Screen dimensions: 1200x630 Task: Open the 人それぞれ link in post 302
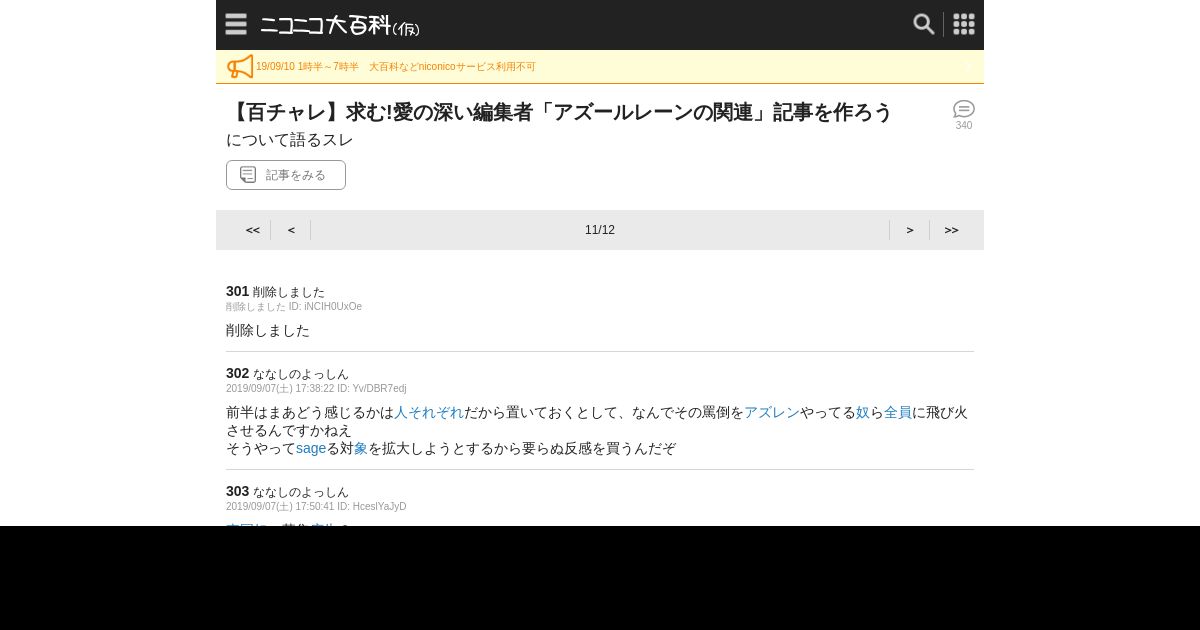coord(429,412)
